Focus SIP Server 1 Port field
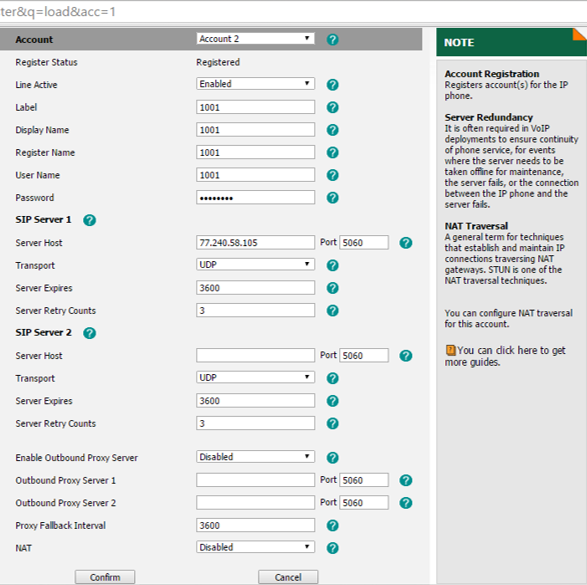The image size is (587, 585). pos(364,243)
